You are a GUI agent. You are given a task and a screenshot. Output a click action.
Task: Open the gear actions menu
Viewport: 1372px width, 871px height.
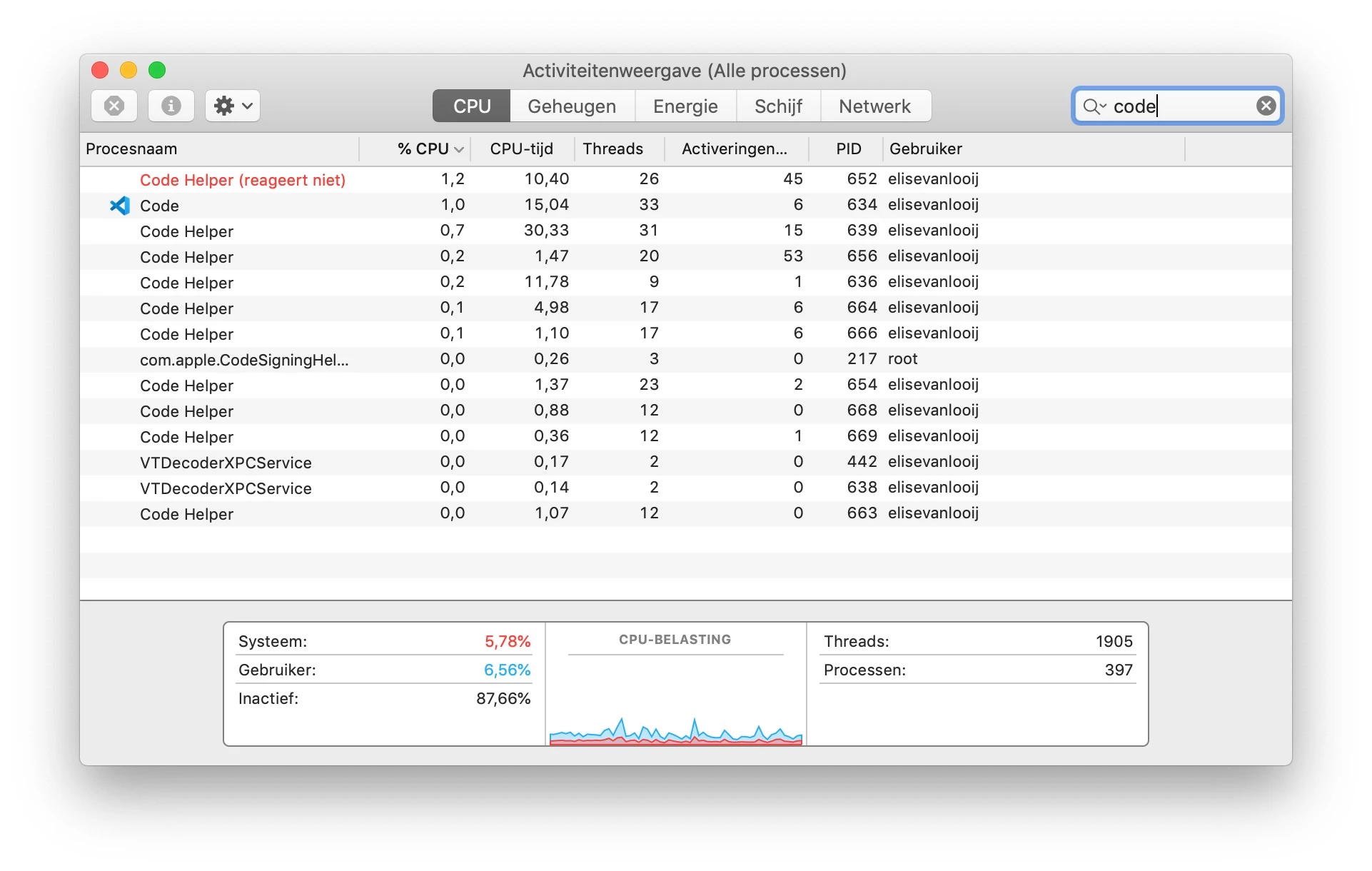tap(233, 106)
